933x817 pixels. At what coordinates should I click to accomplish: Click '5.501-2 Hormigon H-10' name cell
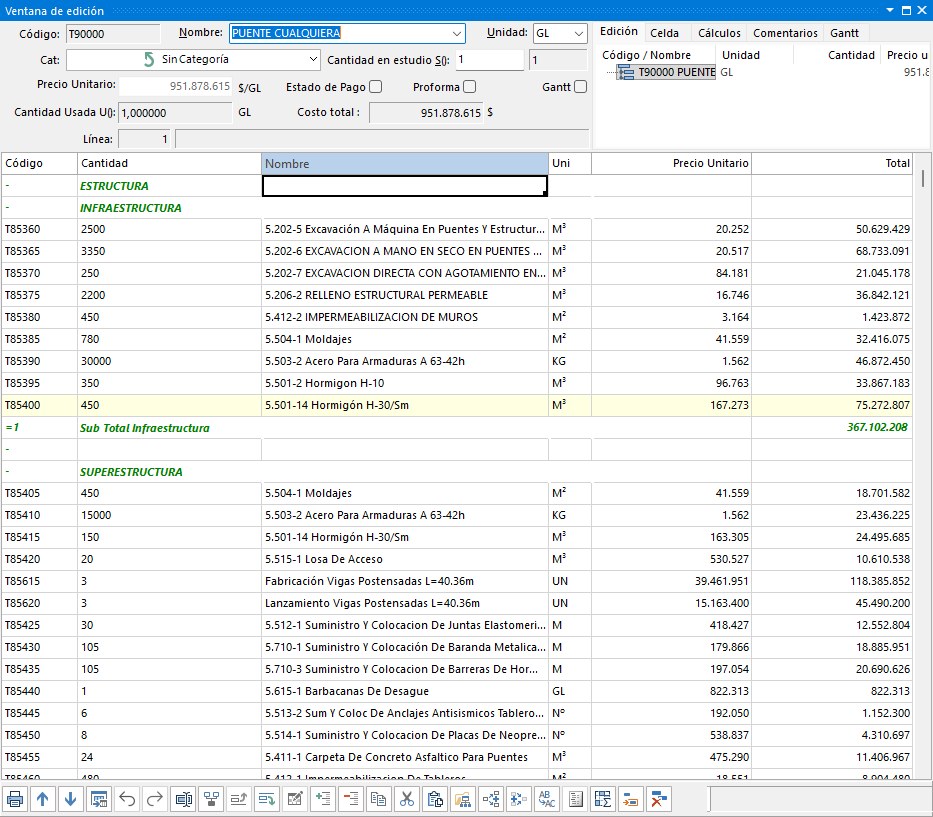coord(405,383)
